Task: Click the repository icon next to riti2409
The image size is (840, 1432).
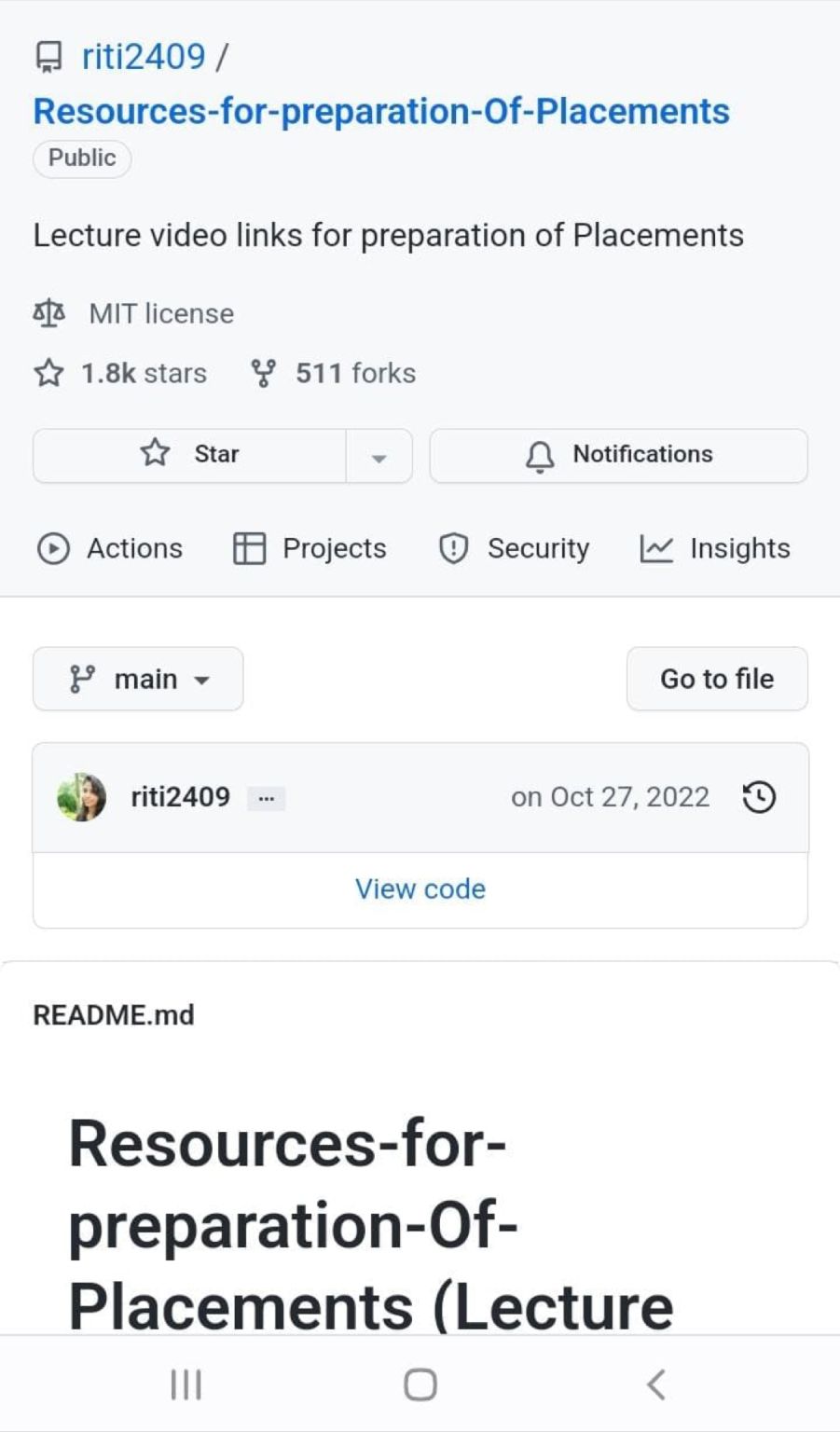Action: pos(48,58)
